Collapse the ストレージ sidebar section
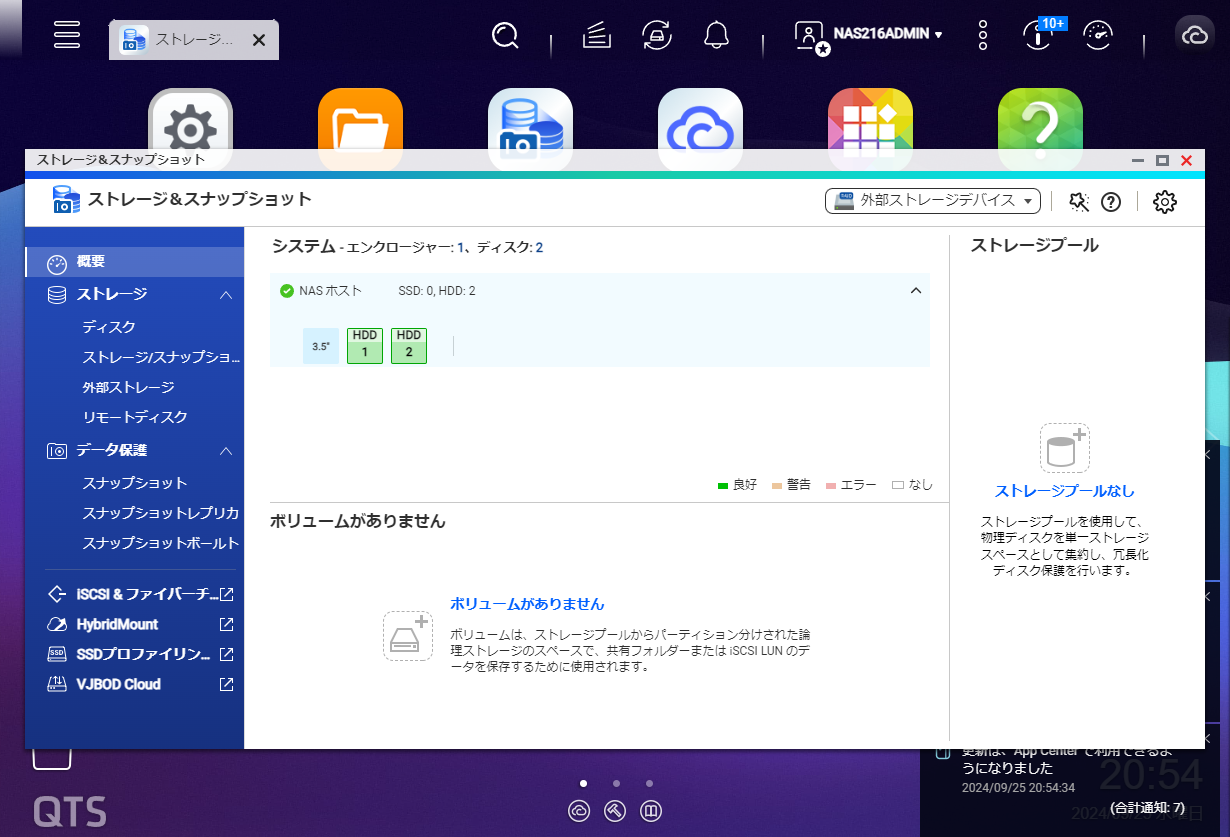The width and height of the screenshot is (1230, 837). 226,294
